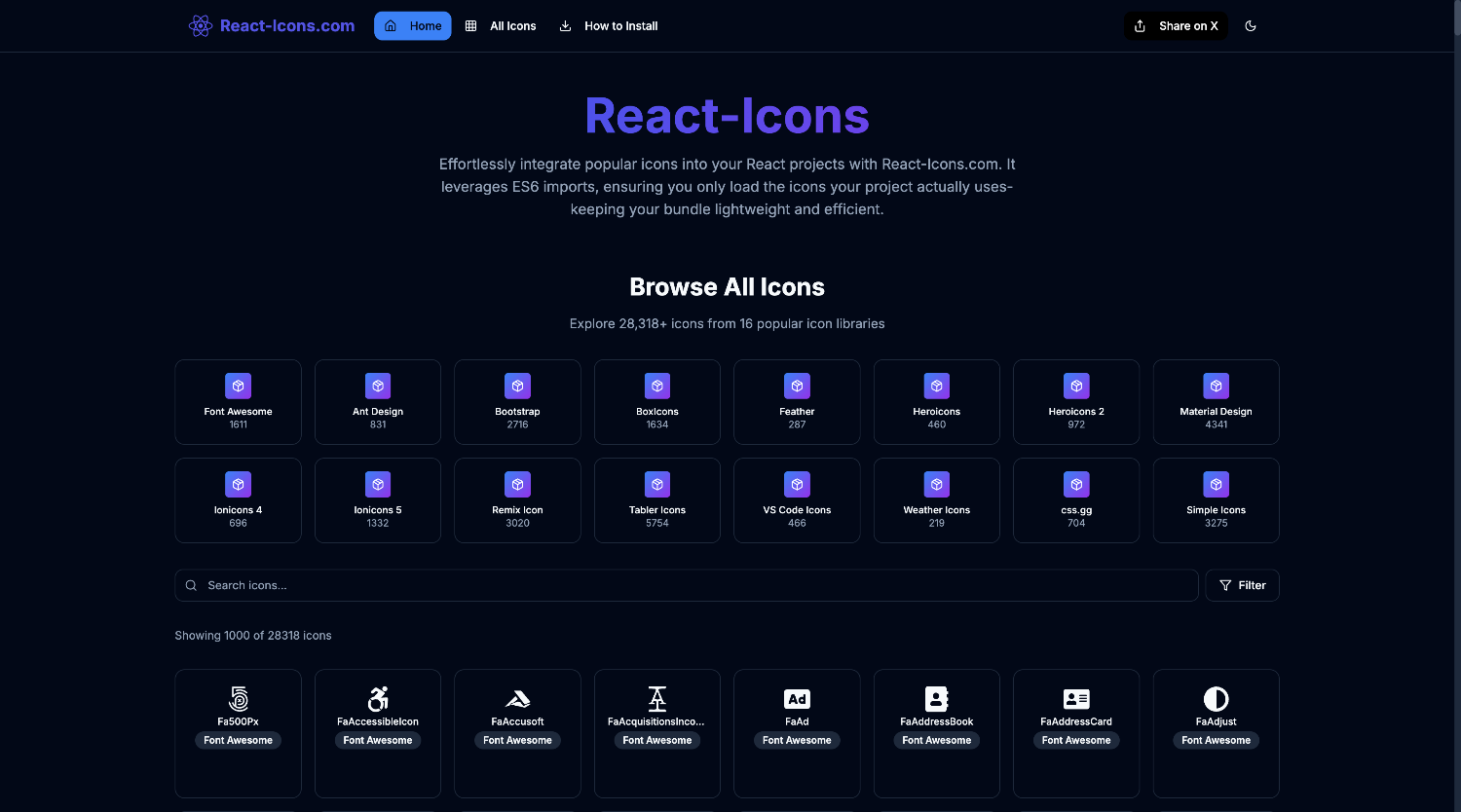Open the Feather library card
This screenshot has width=1461, height=812.
797,402
